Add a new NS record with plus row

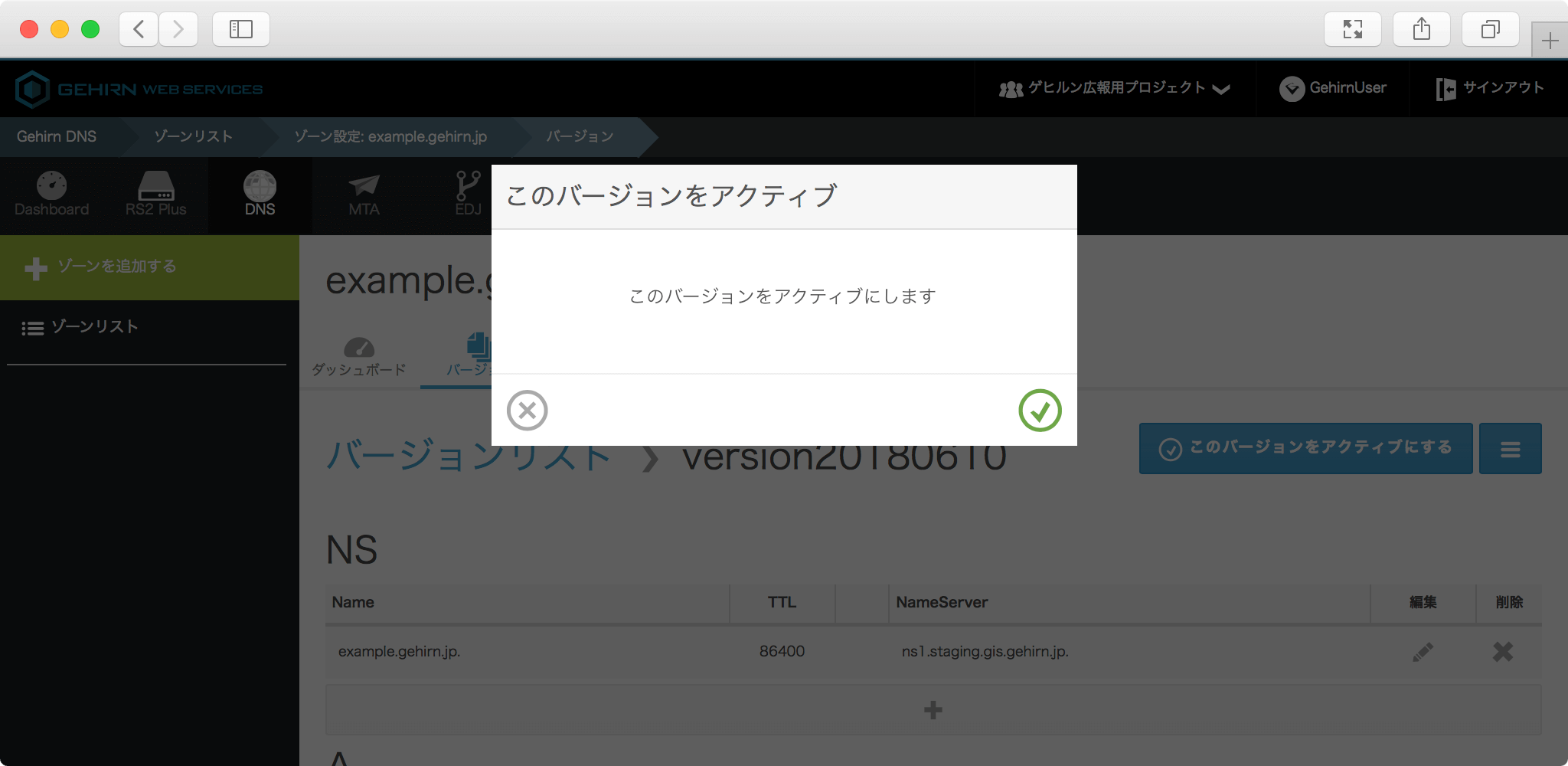(933, 710)
